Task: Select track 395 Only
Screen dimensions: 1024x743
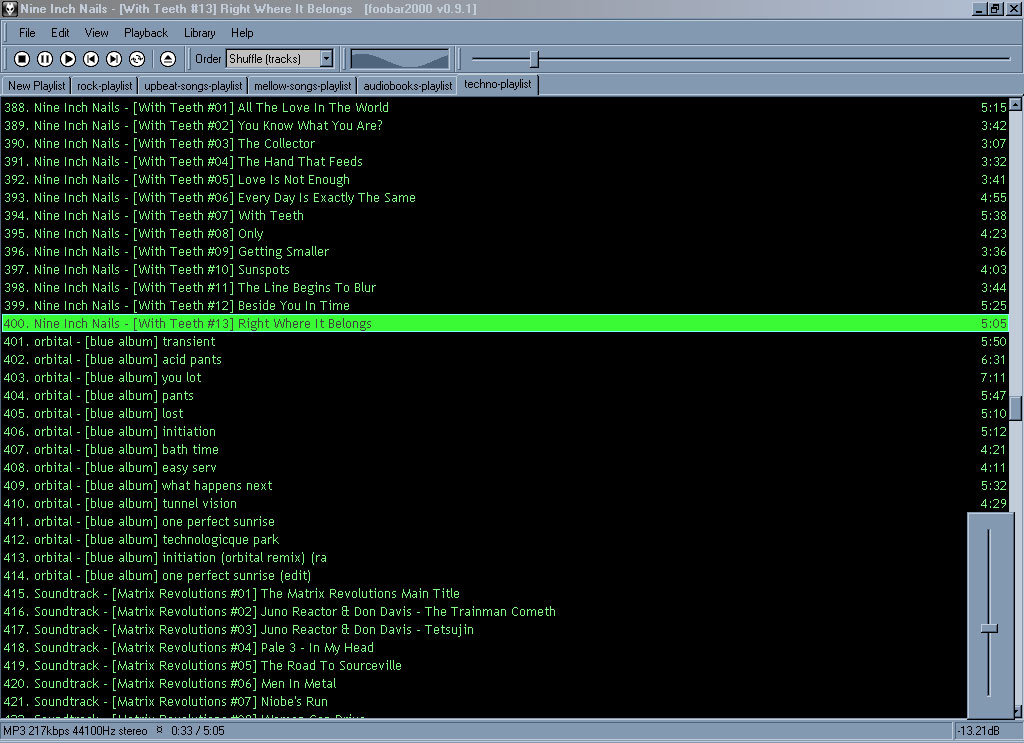Action: tap(504, 233)
